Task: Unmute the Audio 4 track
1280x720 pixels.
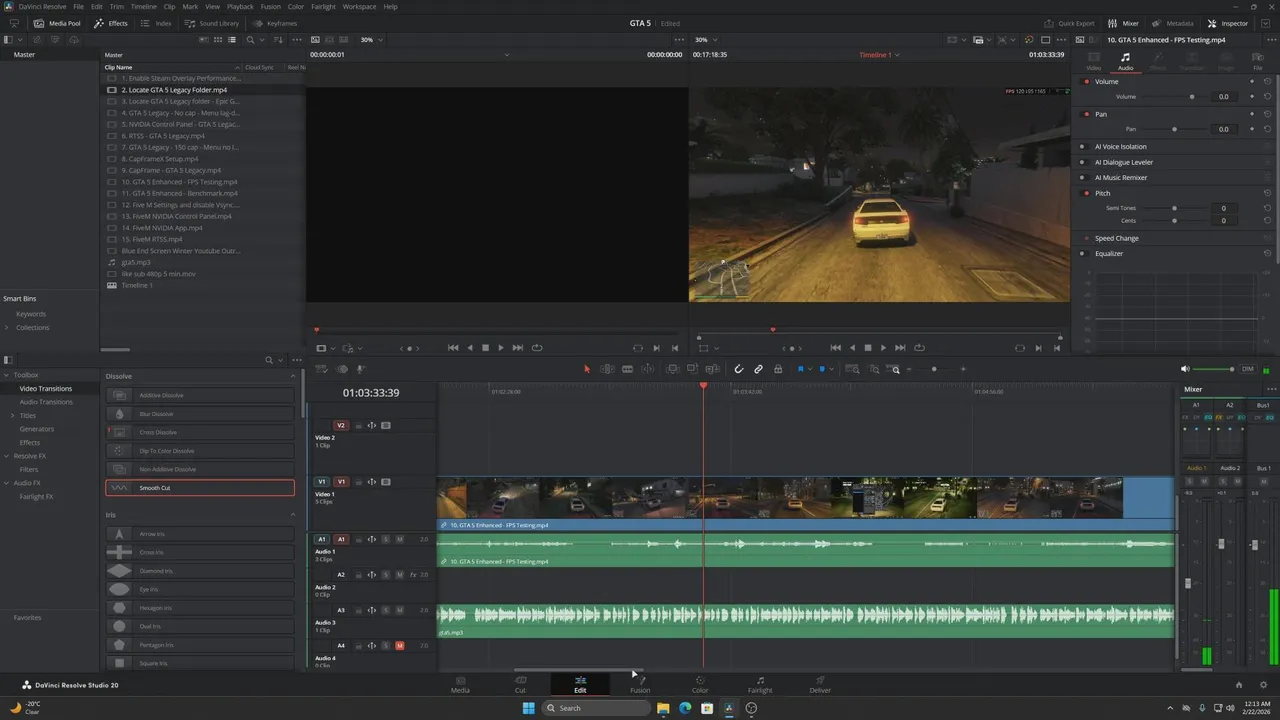Action: point(400,646)
